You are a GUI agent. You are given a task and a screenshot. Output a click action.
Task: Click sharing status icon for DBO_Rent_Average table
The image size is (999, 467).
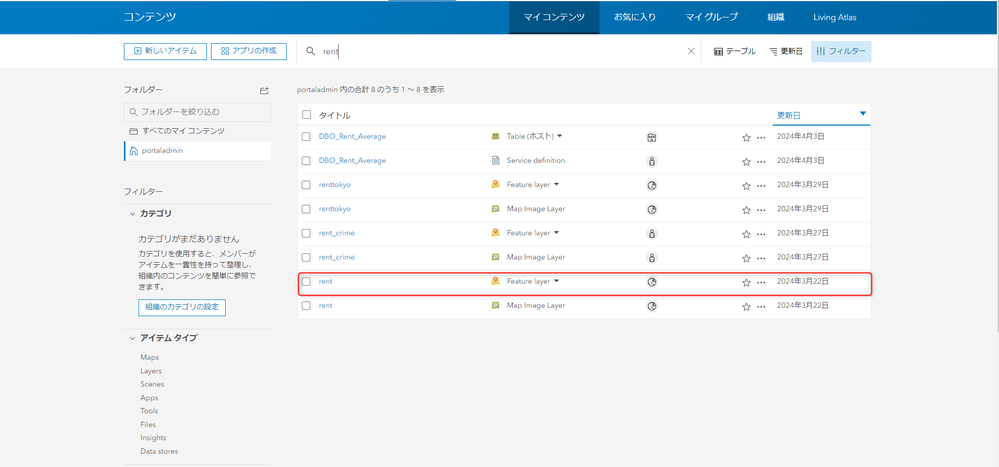coord(651,137)
